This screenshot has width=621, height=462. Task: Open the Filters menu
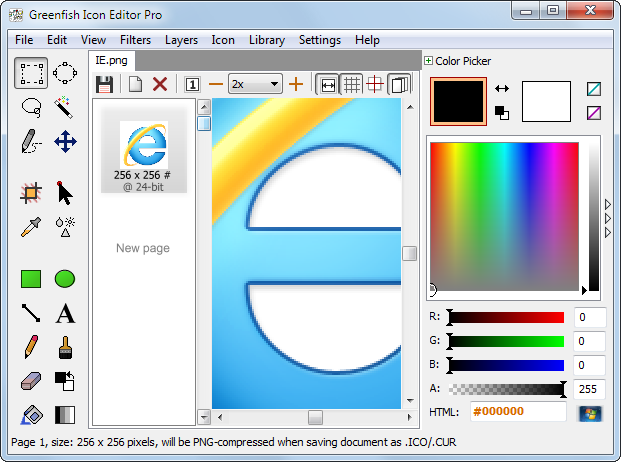click(135, 40)
